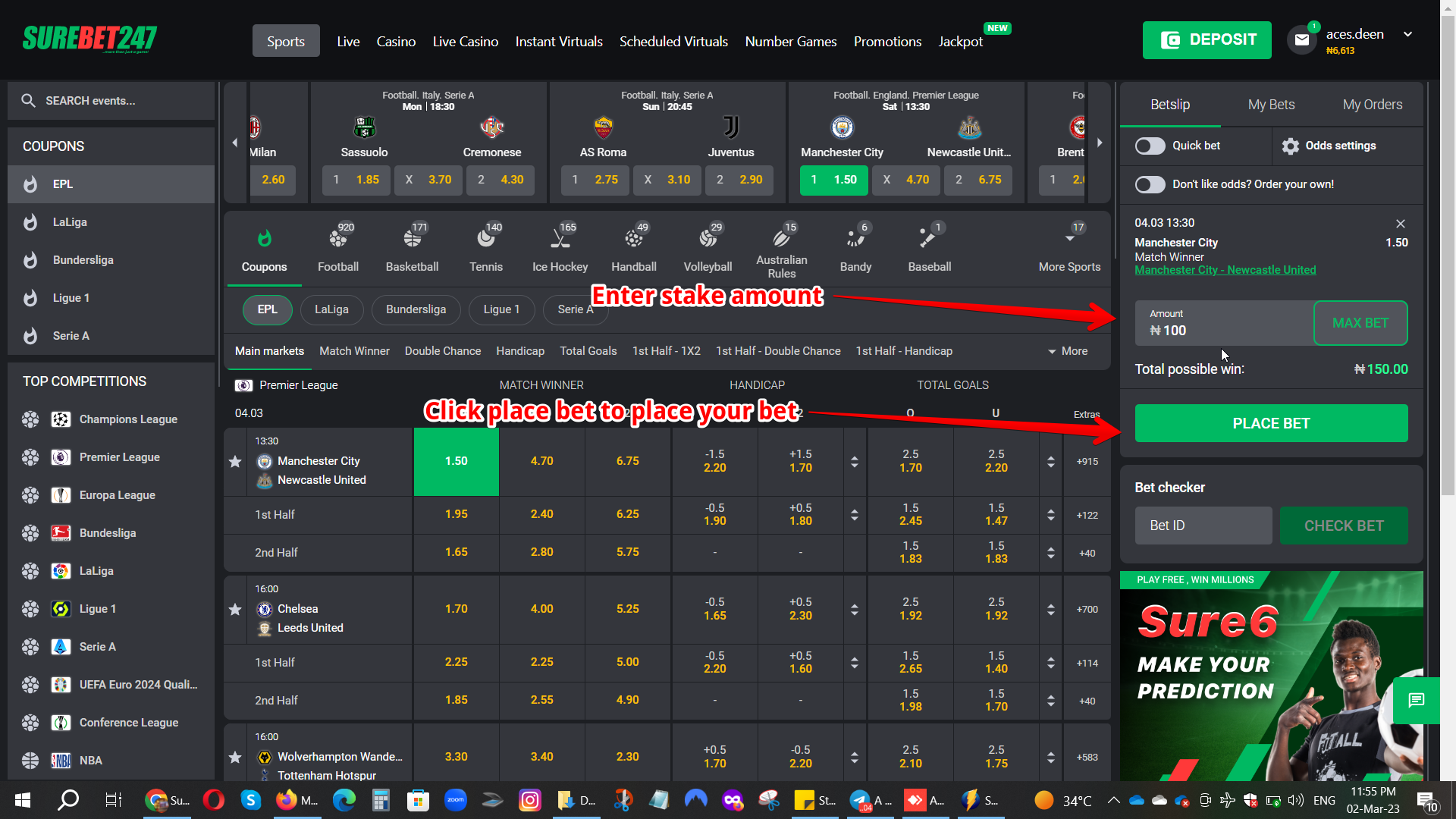The image size is (1456, 819).
Task: Open the Sure6 prediction banner
Action: [1271, 676]
